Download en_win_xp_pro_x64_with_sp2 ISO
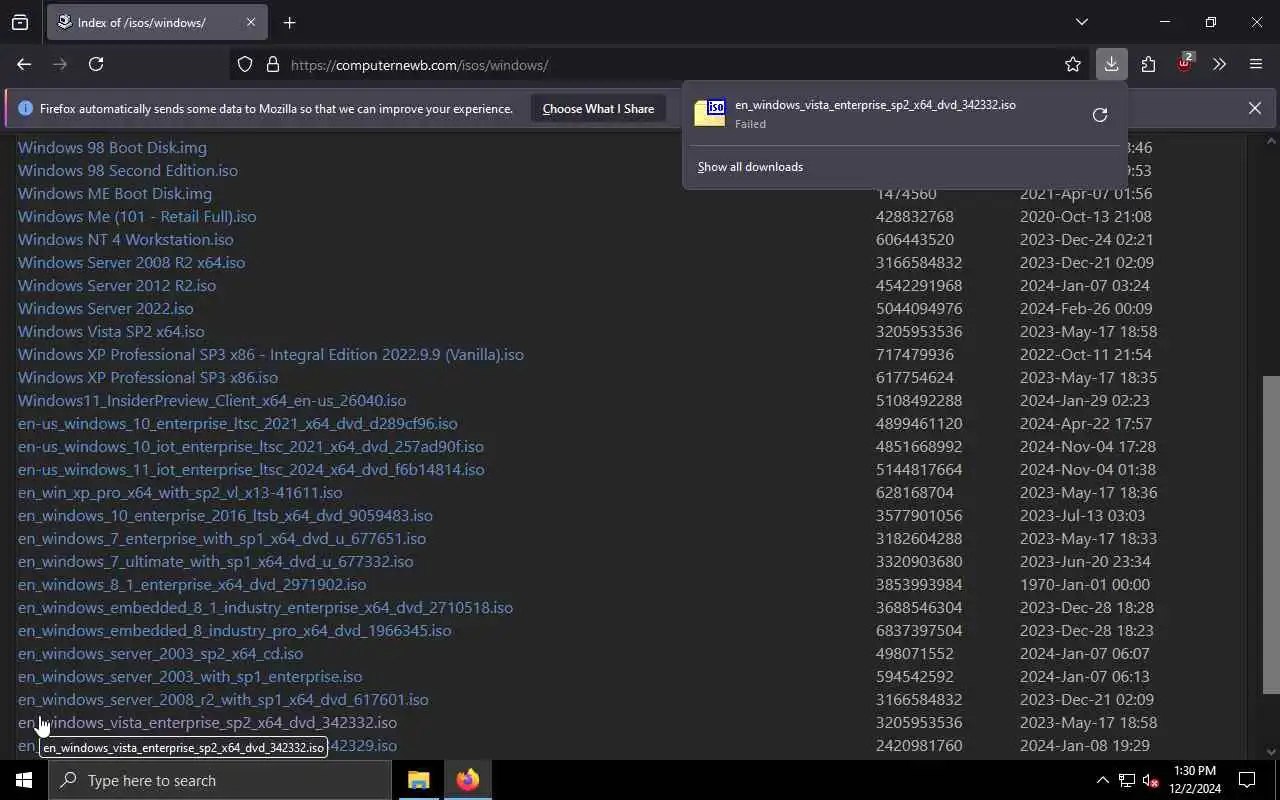Image resolution: width=1280 pixels, height=800 pixels. pyautogui.click(x=180, y=492)
